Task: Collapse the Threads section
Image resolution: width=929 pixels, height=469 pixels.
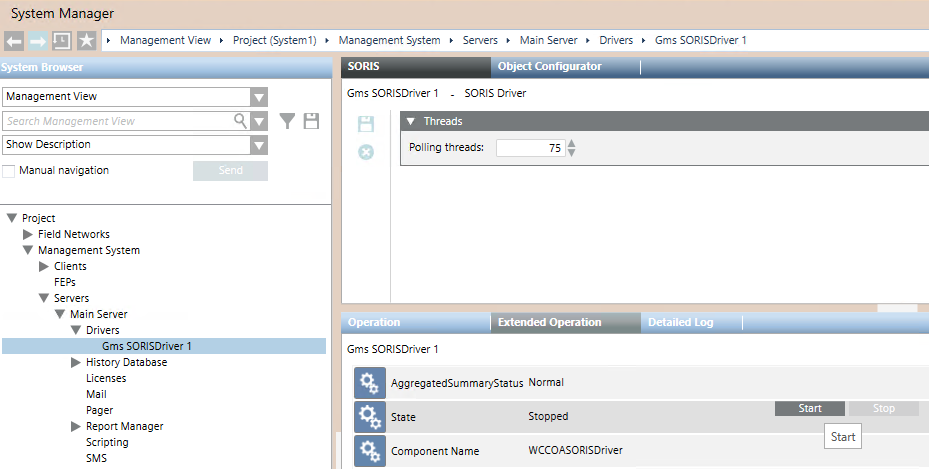Action: tap(411, 121)
